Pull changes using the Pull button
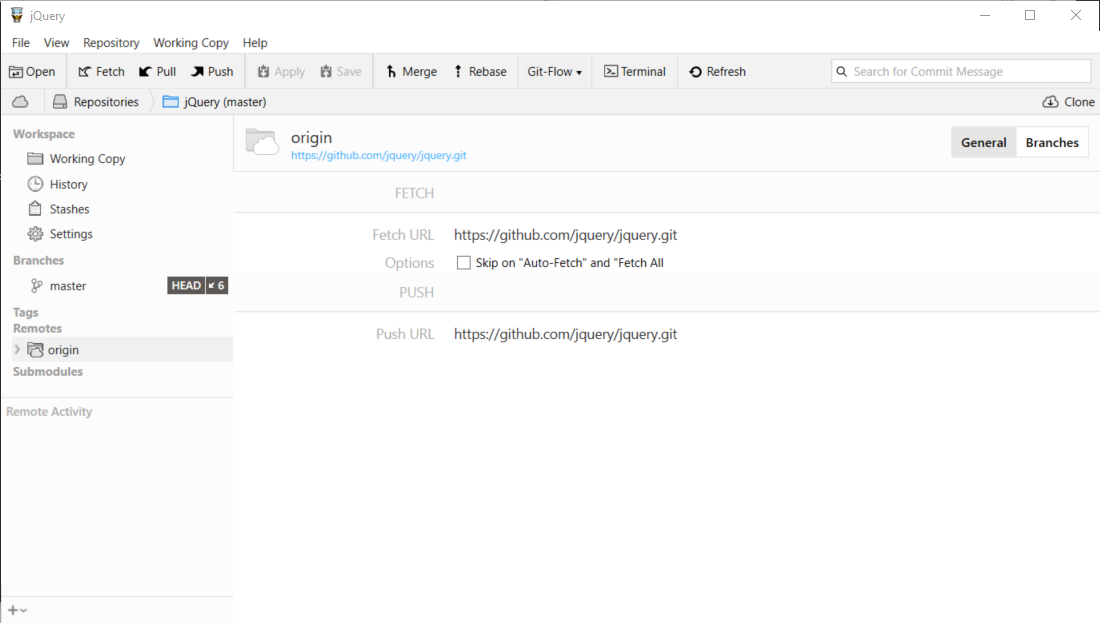Viewport: 1100px width, 623px height. (x=157, y=72)
